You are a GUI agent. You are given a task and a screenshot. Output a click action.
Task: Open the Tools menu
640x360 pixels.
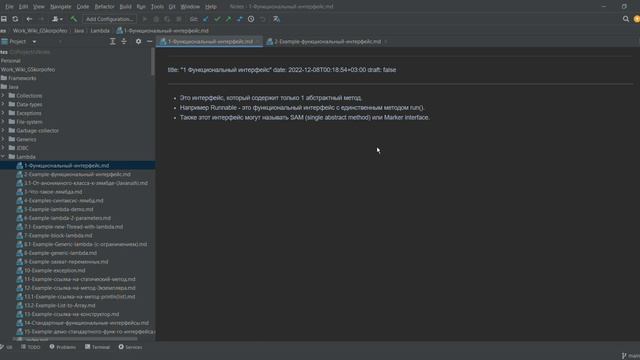coord(157,7)
